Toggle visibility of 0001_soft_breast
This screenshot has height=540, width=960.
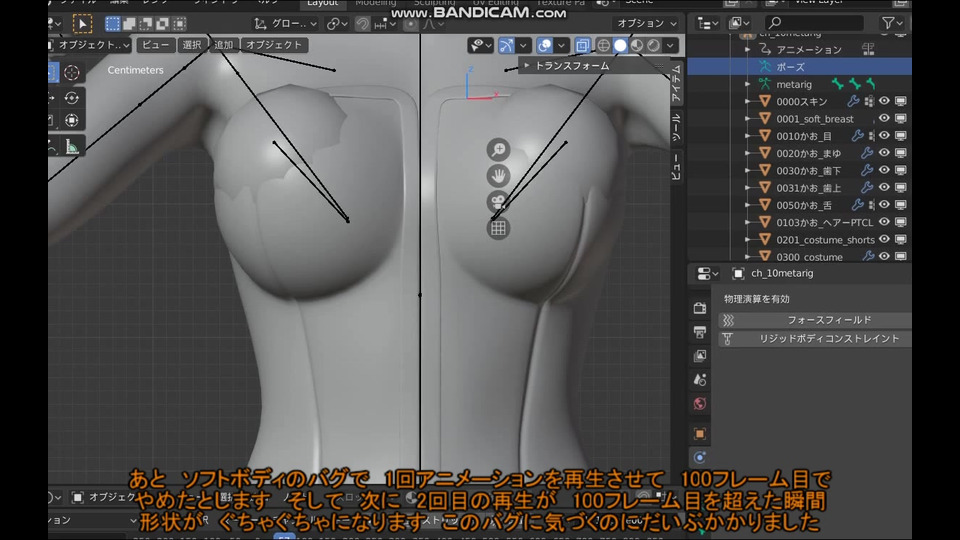[884, 118]
